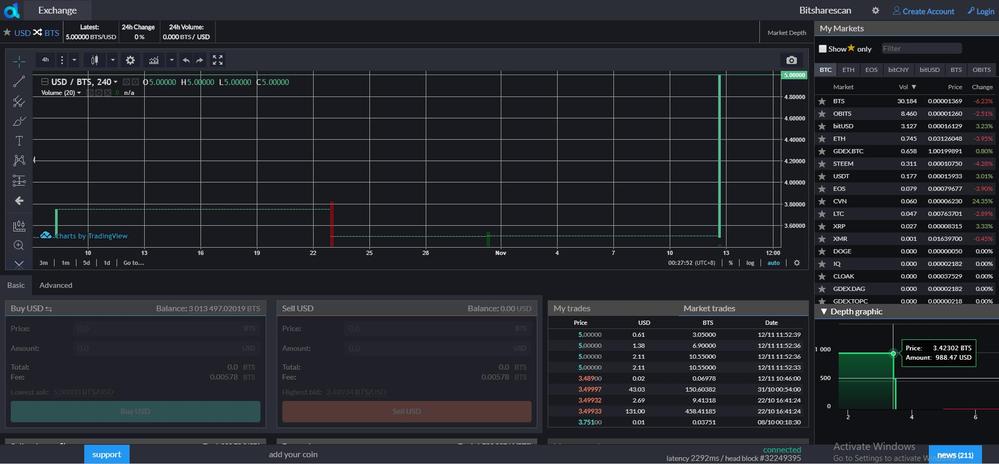Switch to the ETH markets tab
999x464 pixels.
(847, 69)
